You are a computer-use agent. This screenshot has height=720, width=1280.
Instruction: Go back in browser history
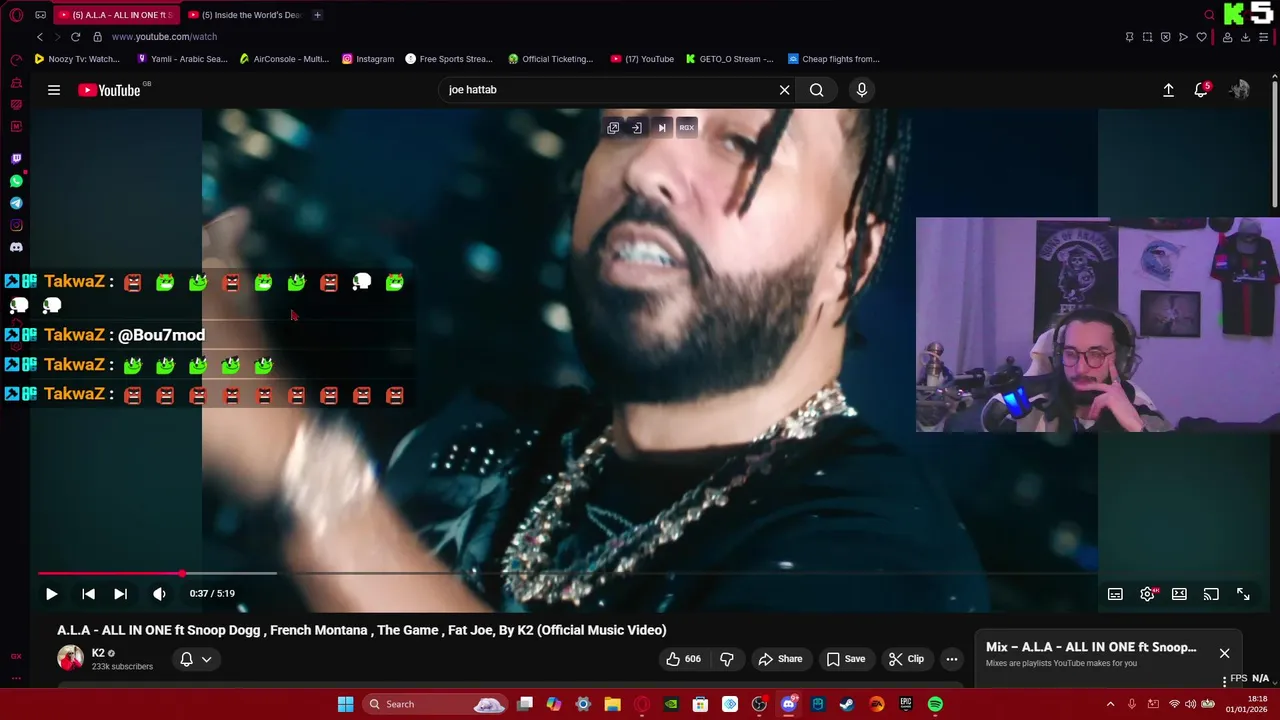[40, 37]
